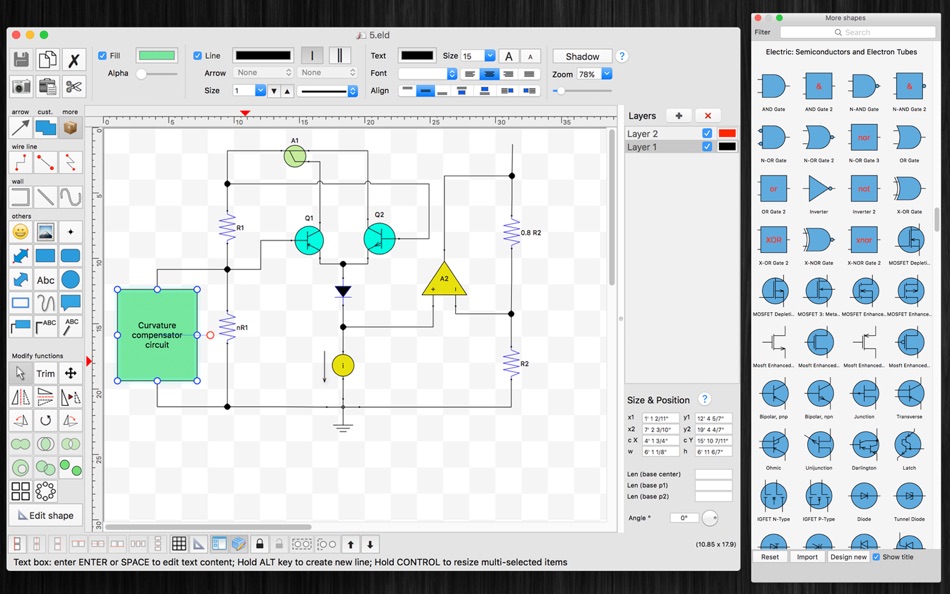The height and width of the screenshot is (594, 950).
Task: Select the Diode shape in More shapes
Action: click(864, 496)
